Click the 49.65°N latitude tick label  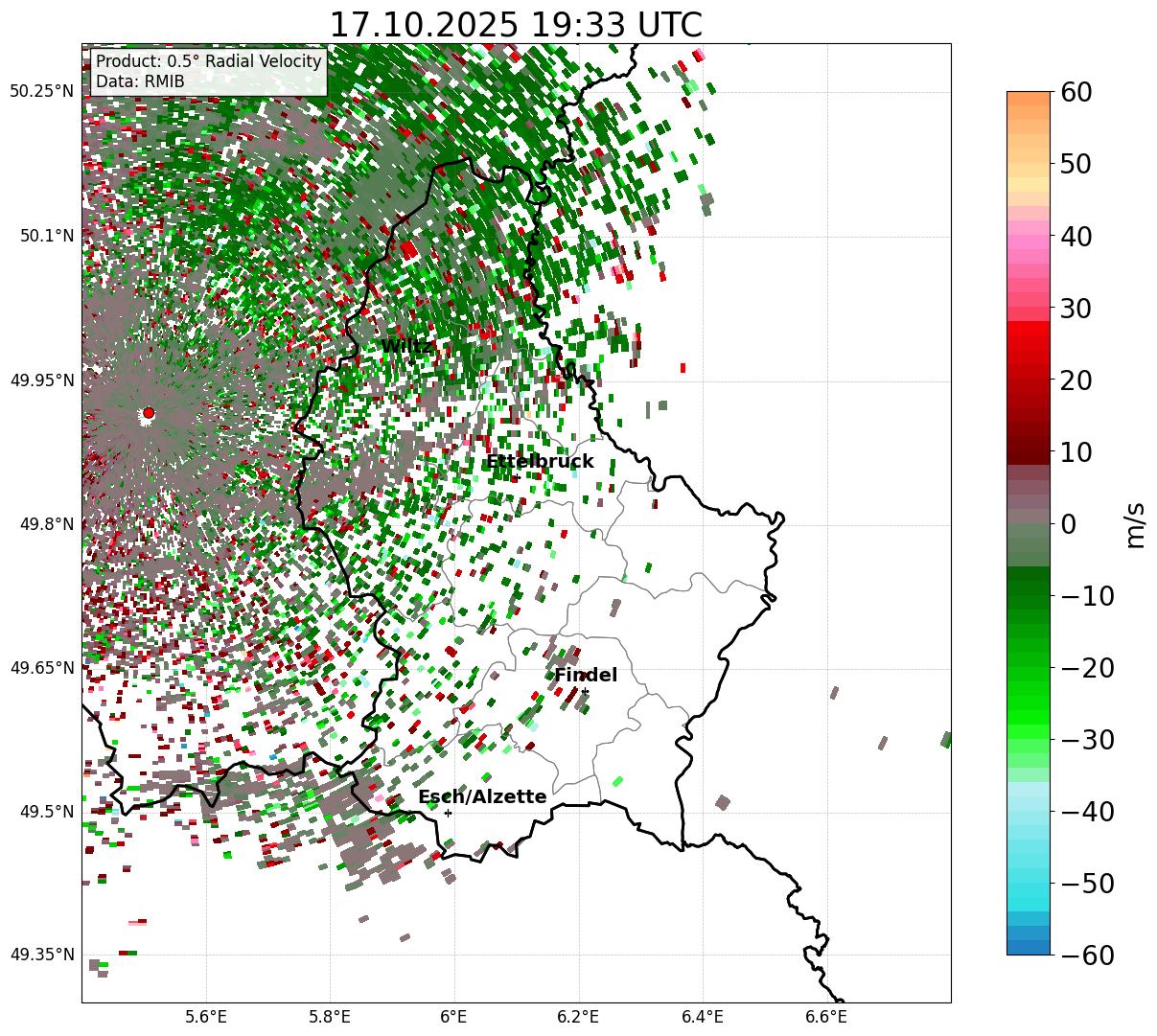point(42,668)
